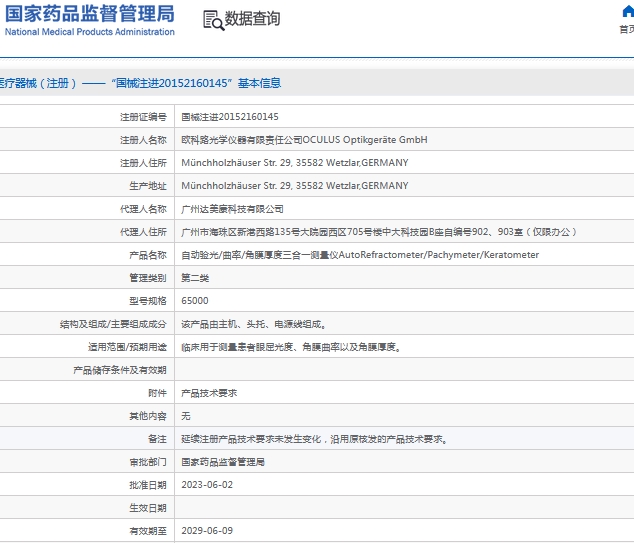Click the 国家药品监督管理局 logo title
This screenshot has height=543, width=634.
89,13
